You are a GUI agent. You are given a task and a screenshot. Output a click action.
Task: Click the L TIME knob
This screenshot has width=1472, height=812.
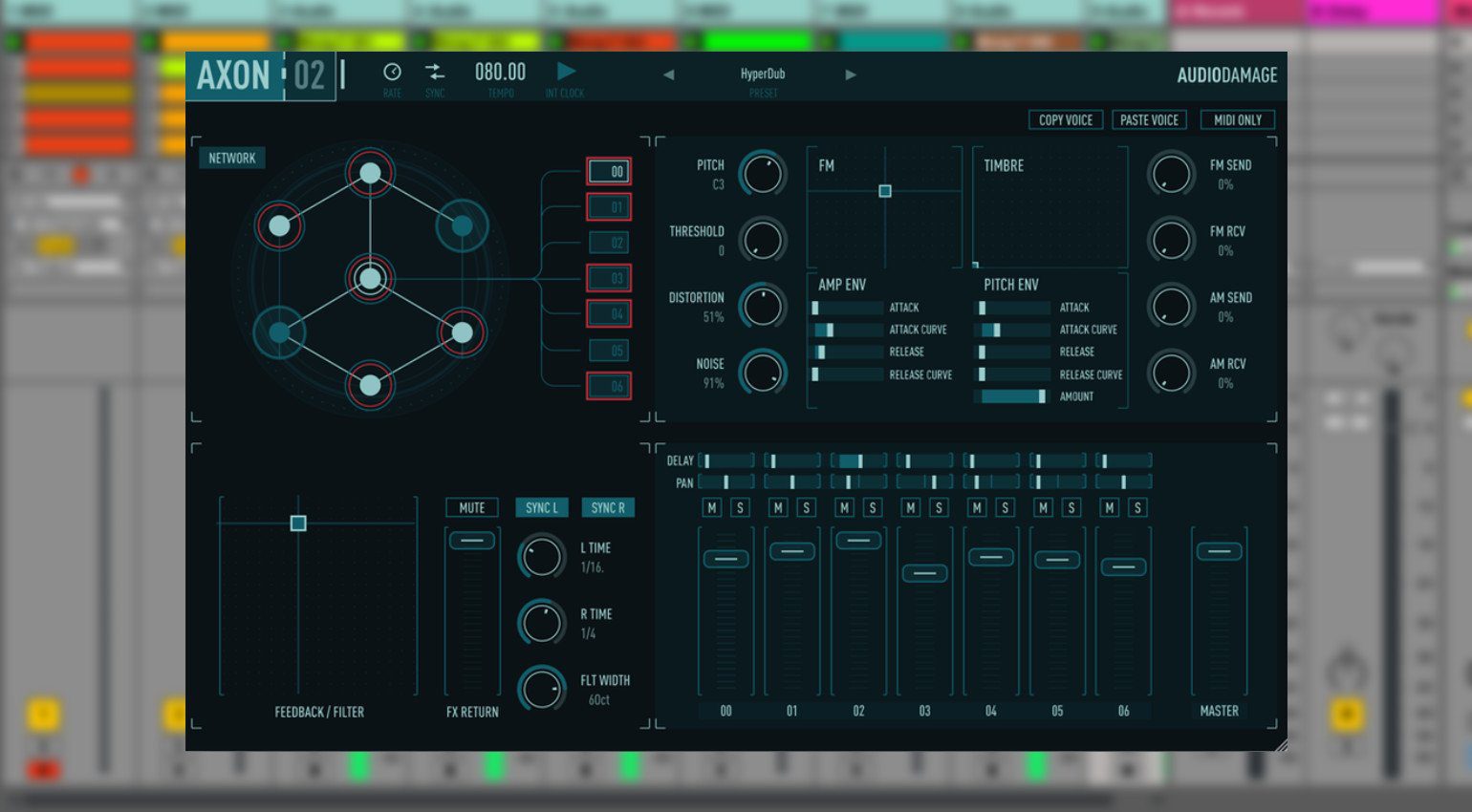pos(542,557)
